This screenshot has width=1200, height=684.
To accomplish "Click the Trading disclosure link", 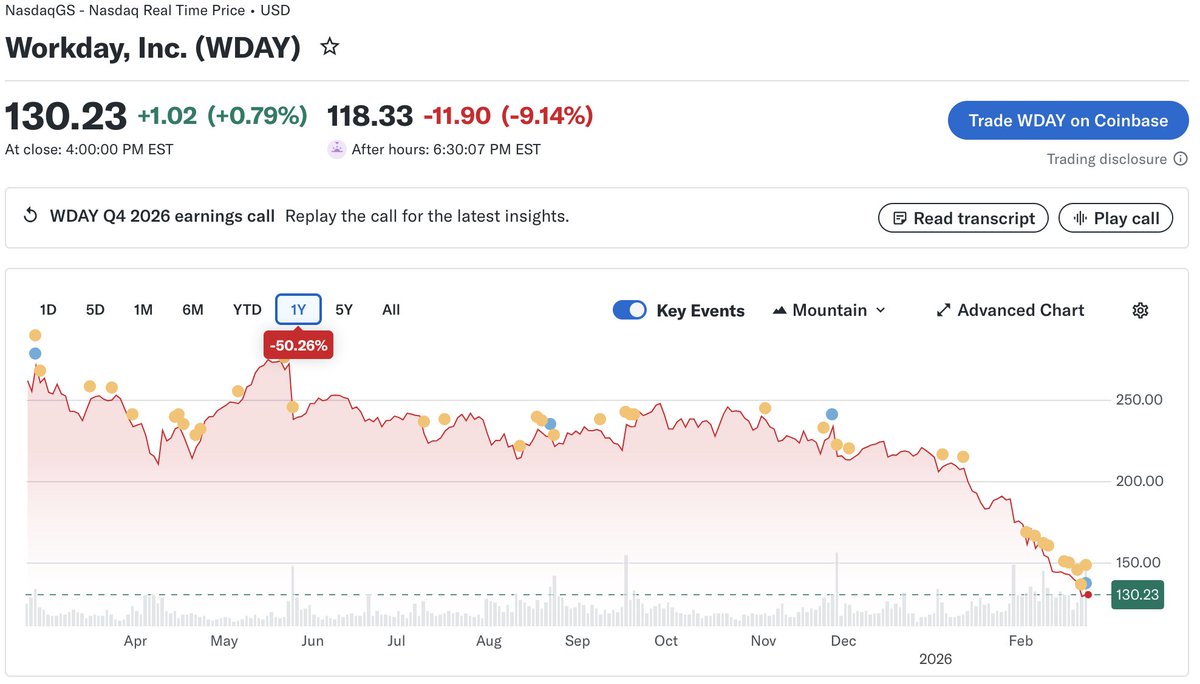I will pos(1106,159).
